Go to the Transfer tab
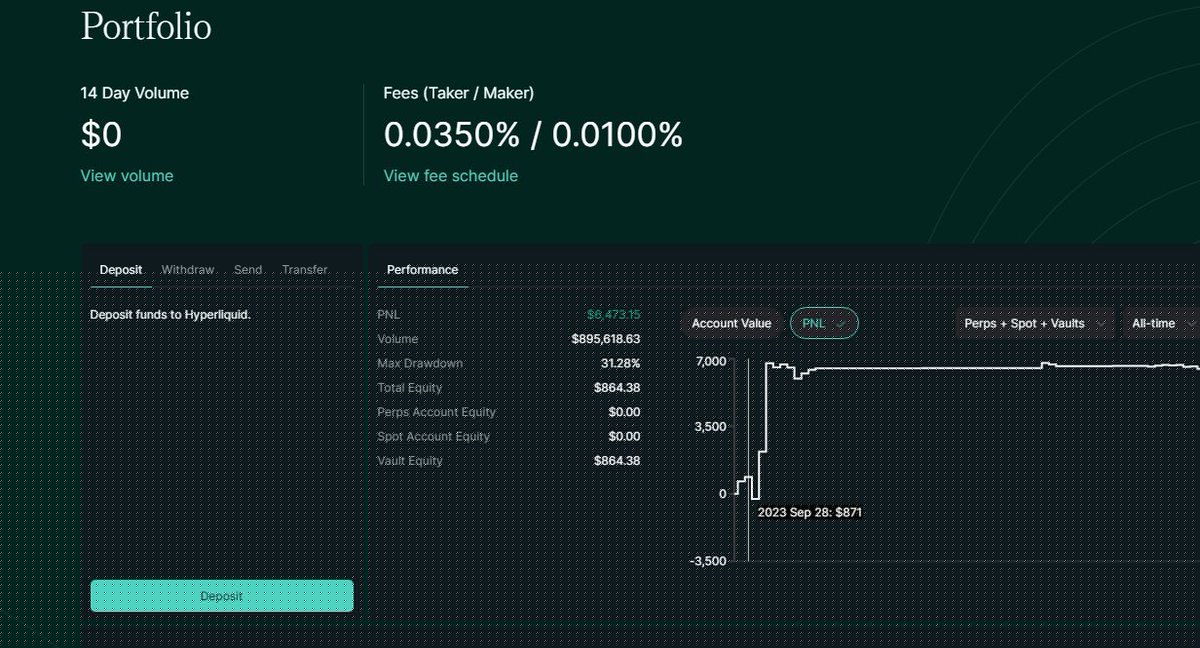1200x648 pixels. click(x=305, y=270)
